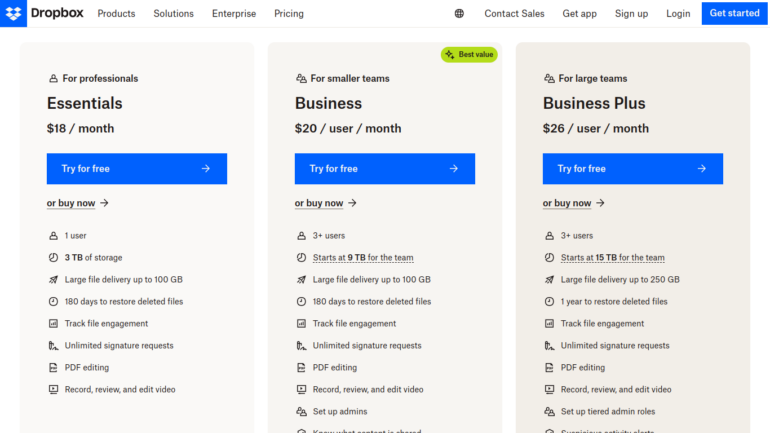Click the $26 / user / month price
The height and width of the screenshot is (433, 770).
596,129
